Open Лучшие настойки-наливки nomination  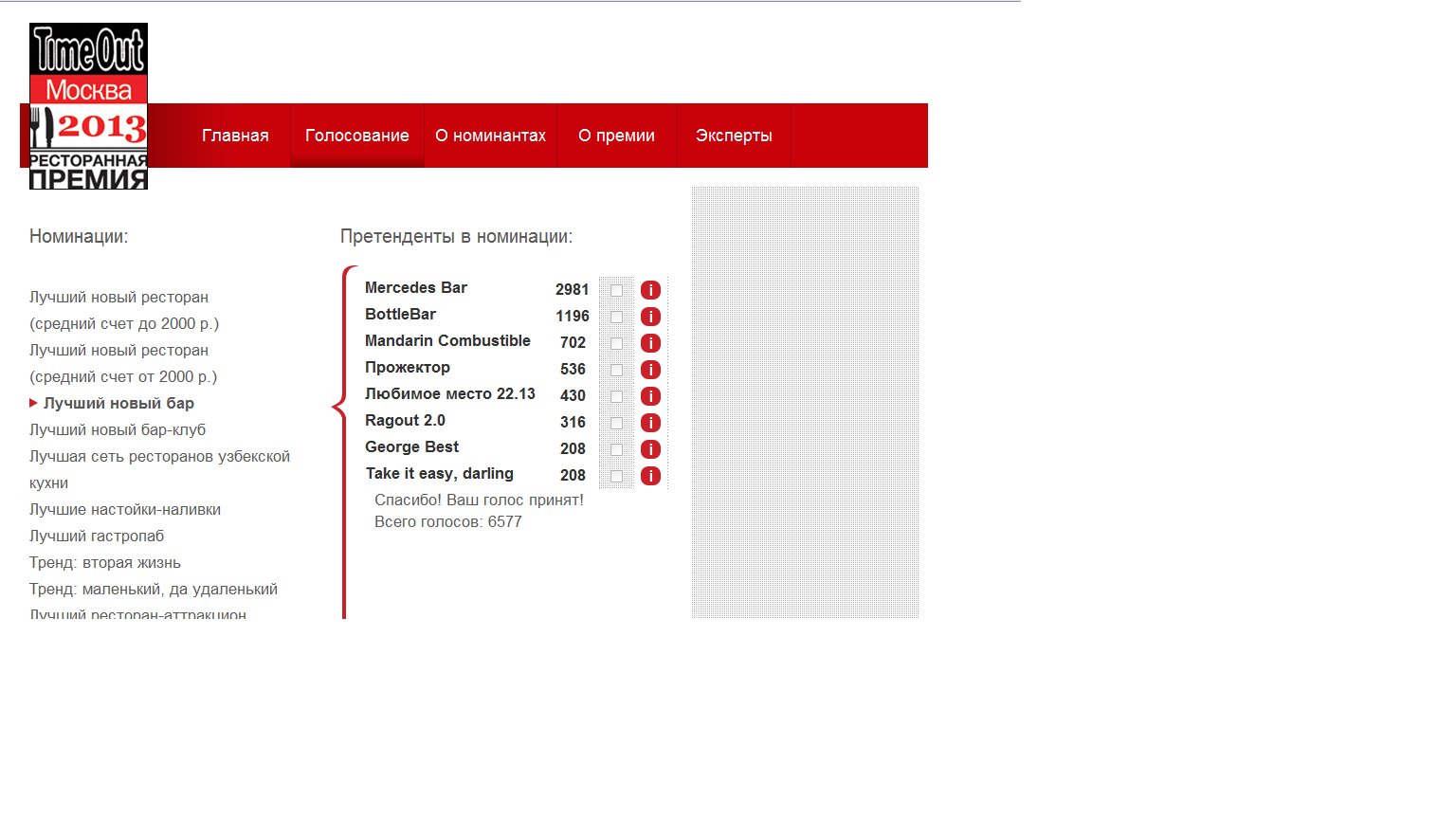click(125, 509)
